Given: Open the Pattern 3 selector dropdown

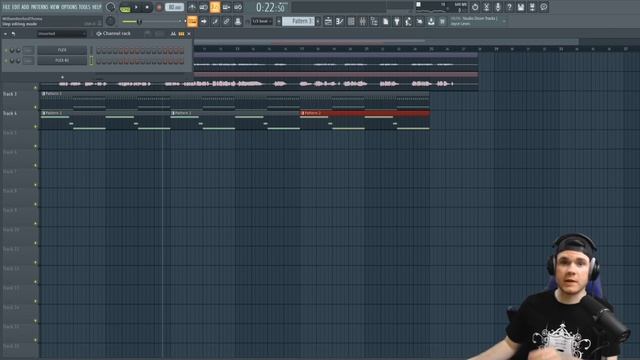Looking at the screenshot, I should (x=298, y=21).
